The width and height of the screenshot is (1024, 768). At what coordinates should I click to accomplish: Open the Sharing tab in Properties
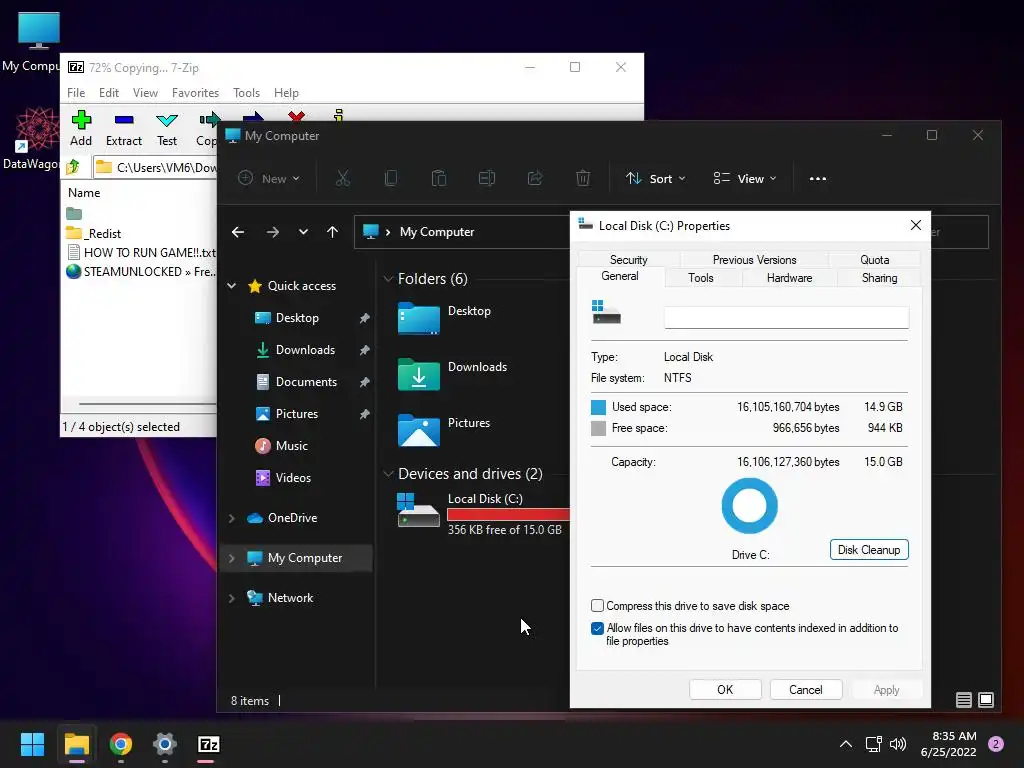coord(879,278)
